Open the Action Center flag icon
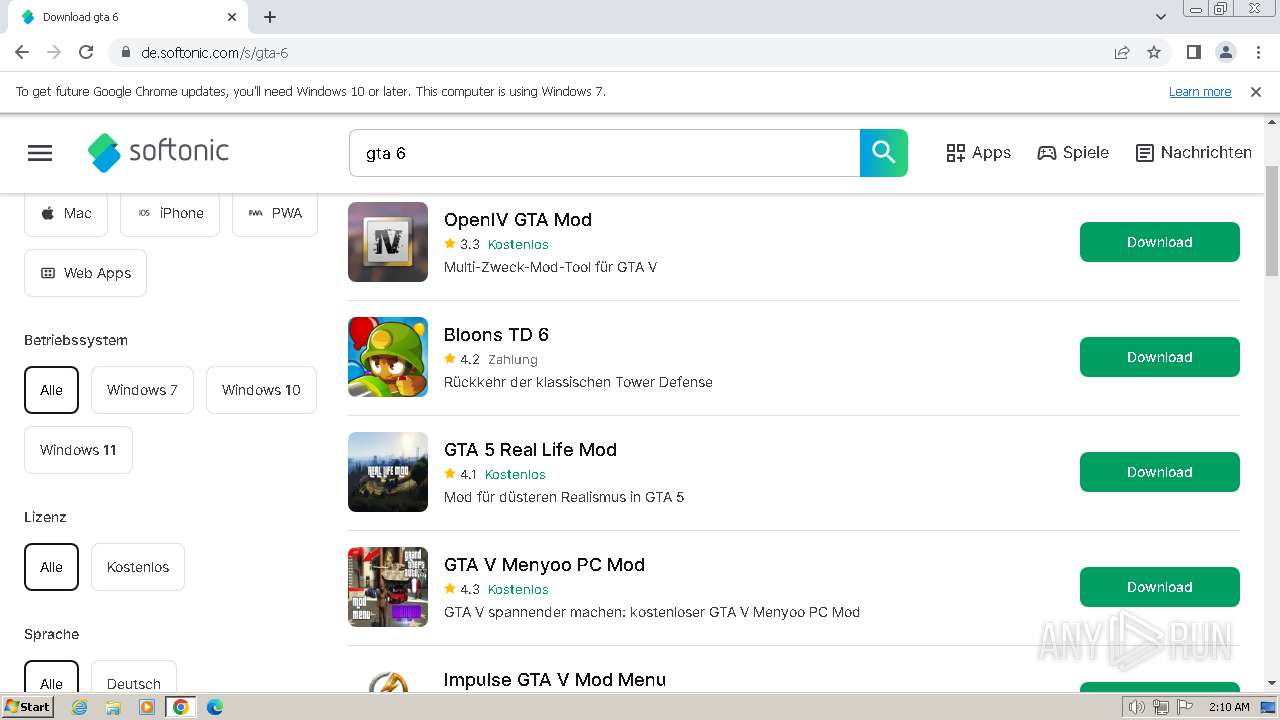 (1185, 707)
